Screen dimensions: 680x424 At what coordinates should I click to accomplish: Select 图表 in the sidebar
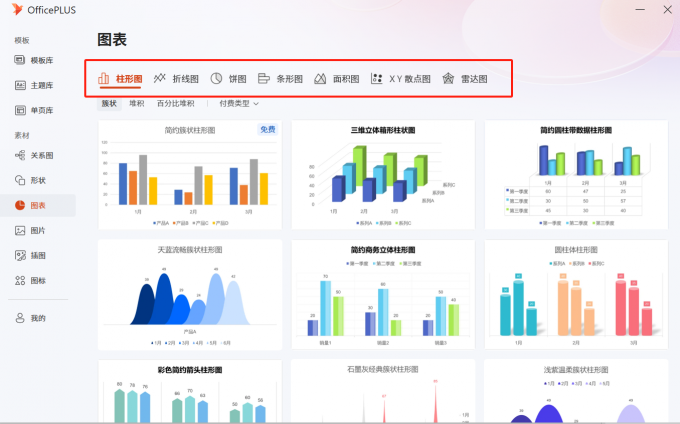pos(38,205)
